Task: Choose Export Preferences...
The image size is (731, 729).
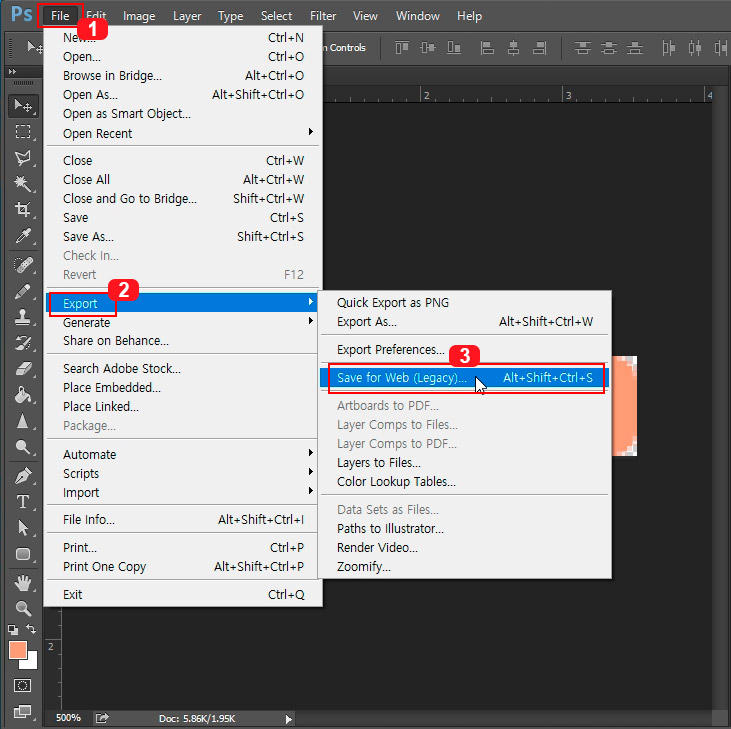Action: point(464,350)
